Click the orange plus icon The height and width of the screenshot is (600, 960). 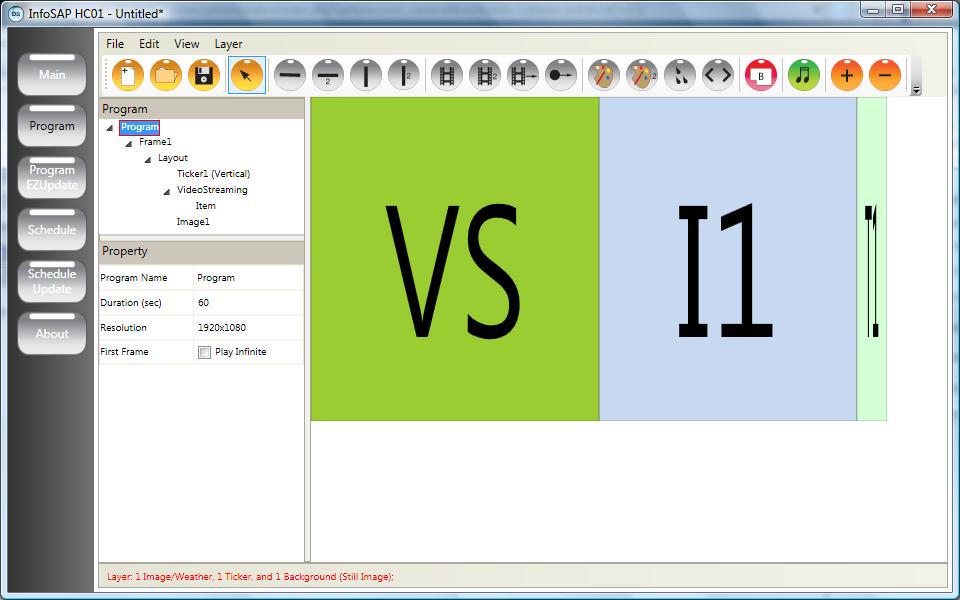846,75
